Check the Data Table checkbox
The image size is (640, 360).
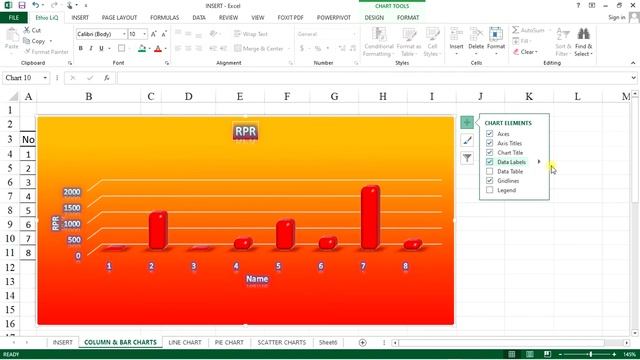[489, 171]
